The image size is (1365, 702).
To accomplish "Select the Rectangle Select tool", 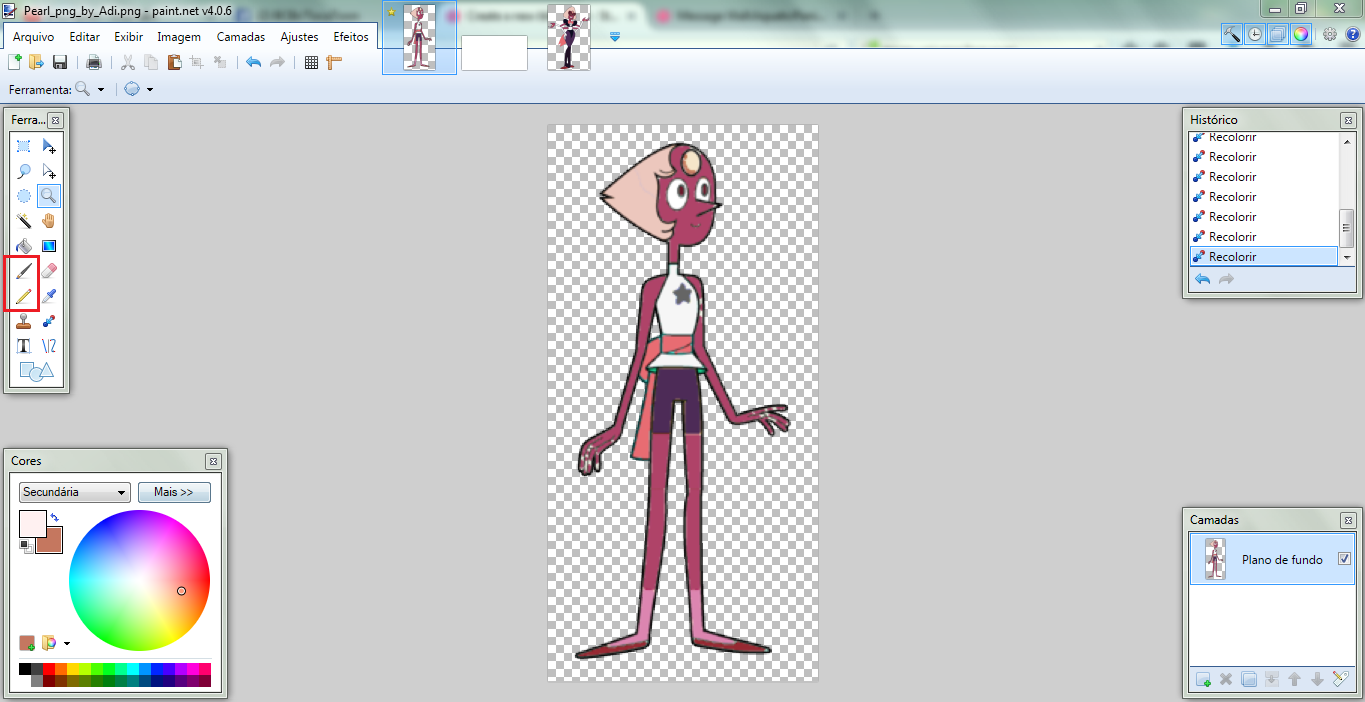I will click(24, 146).
